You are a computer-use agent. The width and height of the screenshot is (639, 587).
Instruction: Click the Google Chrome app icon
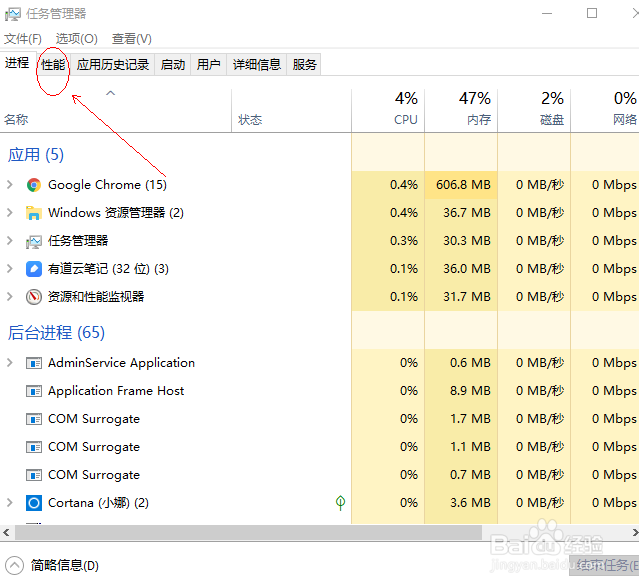pos(34,185)
